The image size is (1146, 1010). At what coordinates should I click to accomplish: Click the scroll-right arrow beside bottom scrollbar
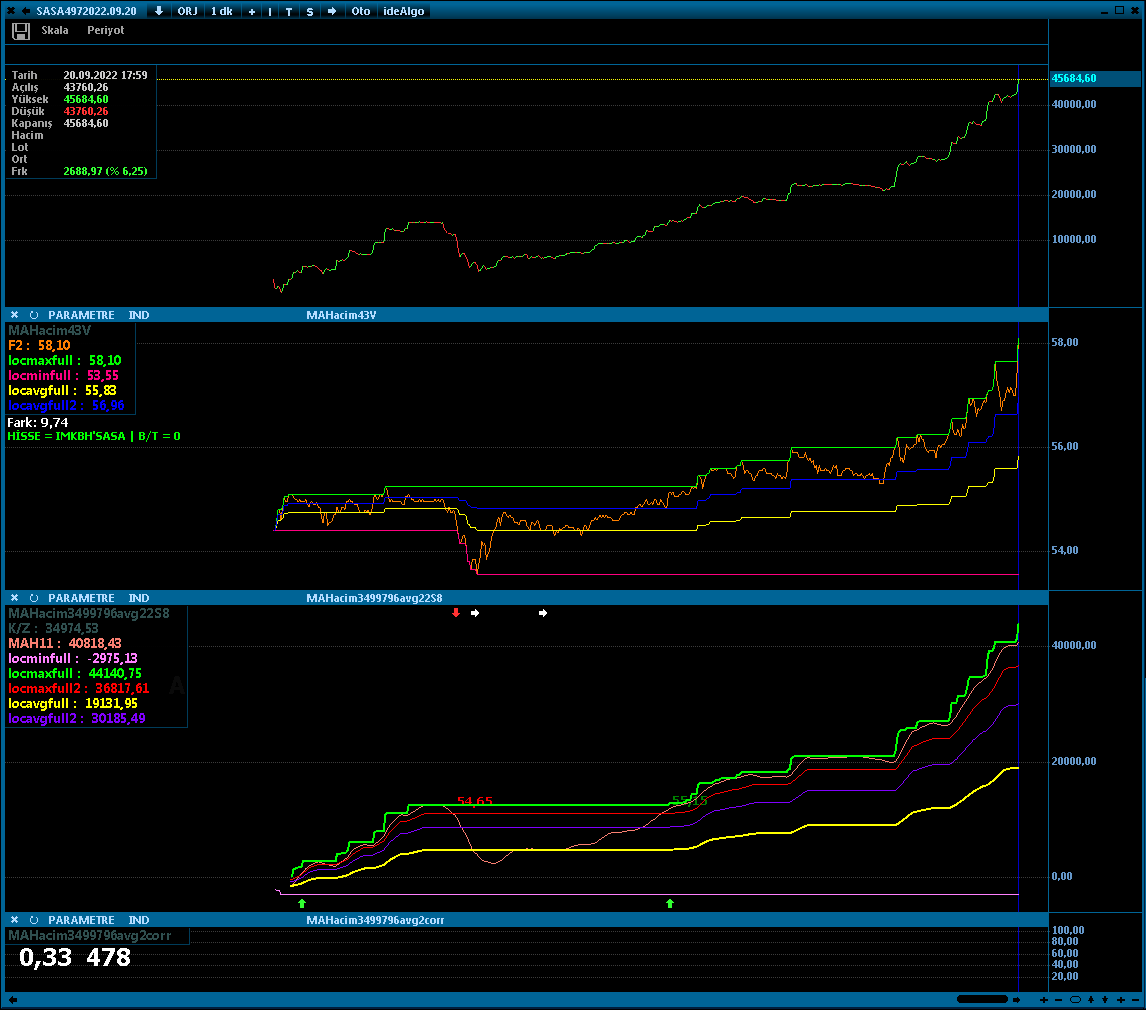pyautogui.click(x=1017, y=1000)
